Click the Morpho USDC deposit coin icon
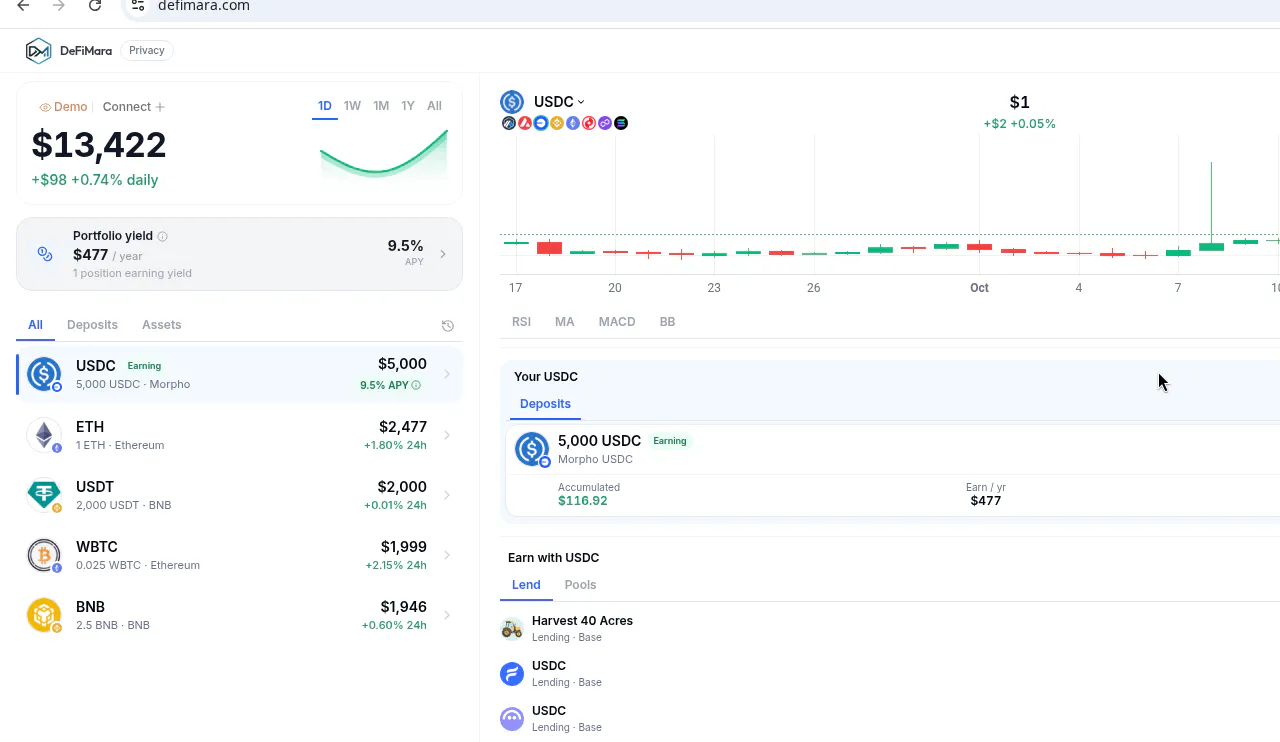Viewport: 1280px width, 742px height. [532, 450]
